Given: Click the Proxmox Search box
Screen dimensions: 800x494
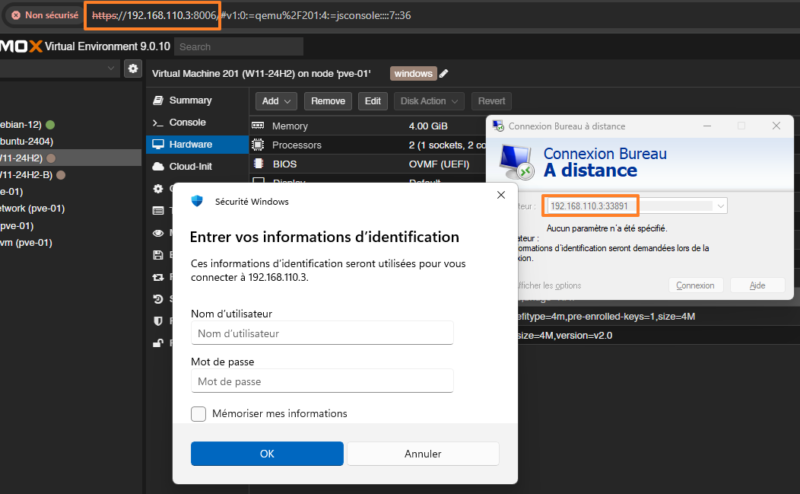Looking at the screenshot, I should point(239,46).
